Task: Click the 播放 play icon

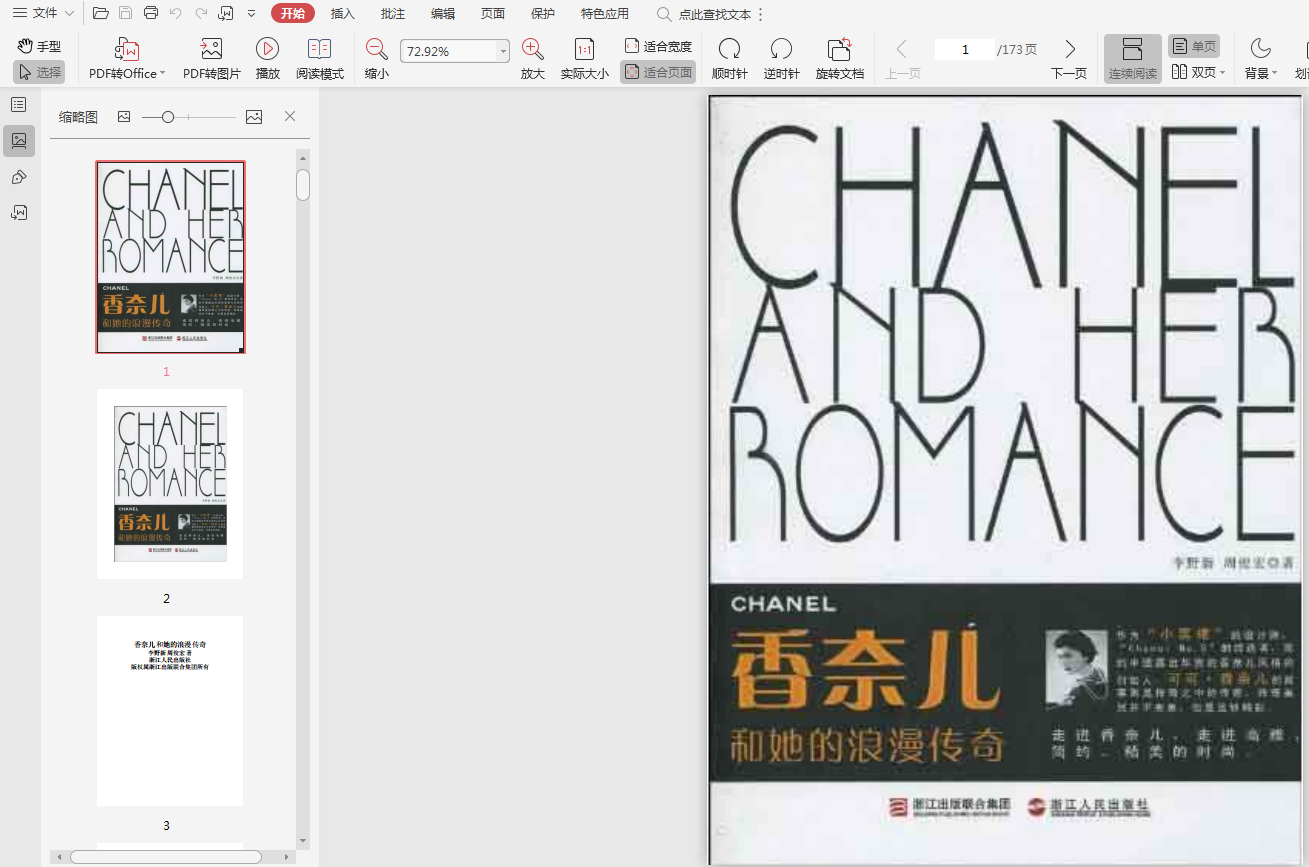Action: 267,50
